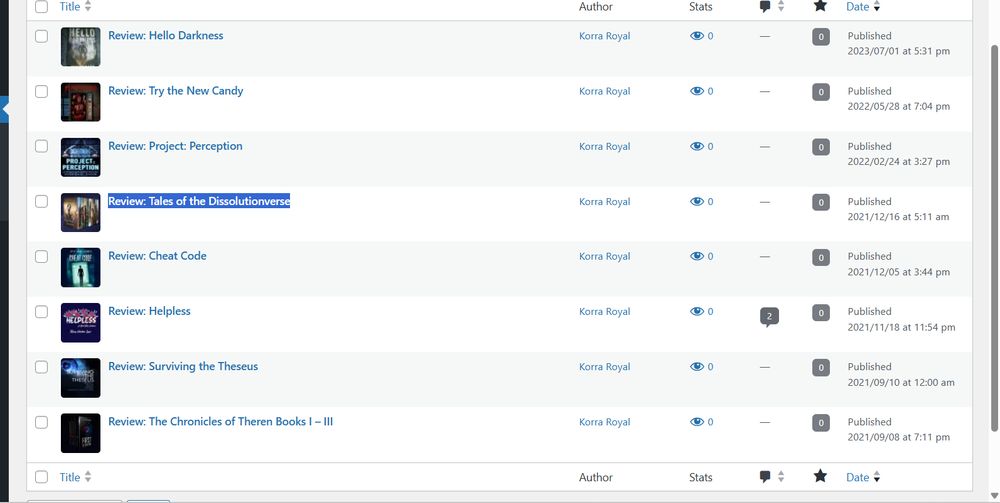Viewport: 1000px width, 503px height.
Task: Tick checkbox for Review: Project: Perception
Action: tap(41, 146)
